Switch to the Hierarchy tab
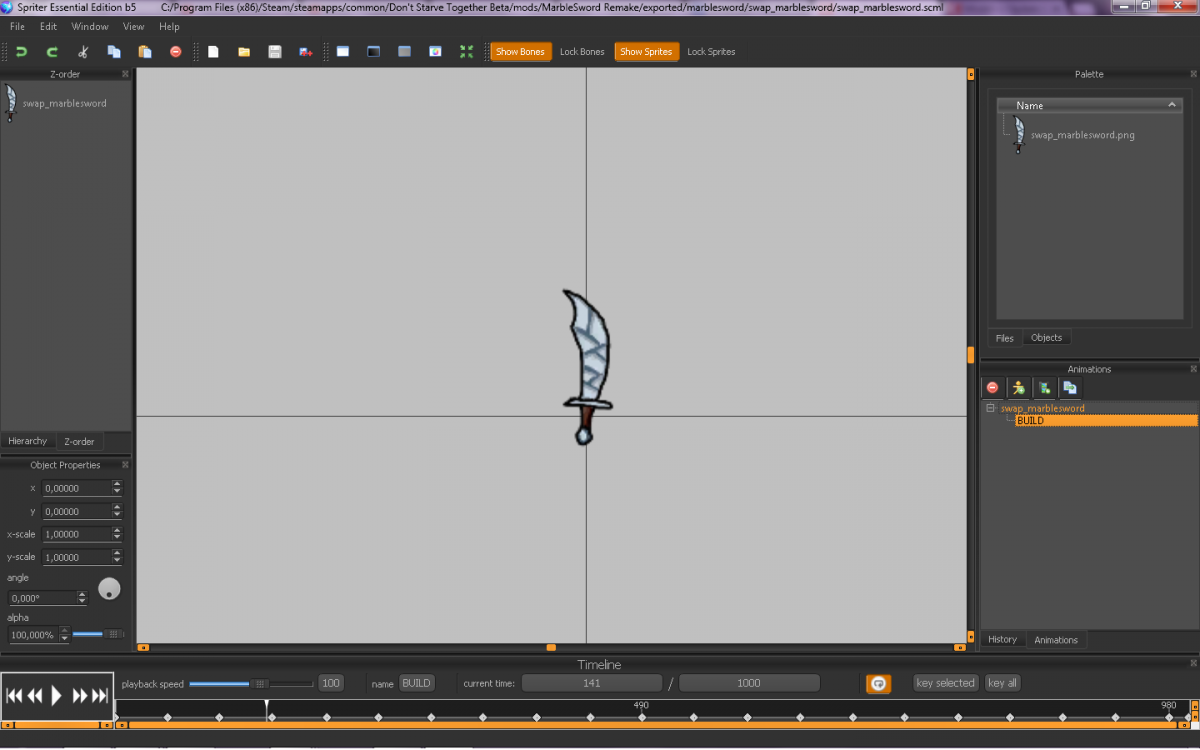 [x=28, y=441]
